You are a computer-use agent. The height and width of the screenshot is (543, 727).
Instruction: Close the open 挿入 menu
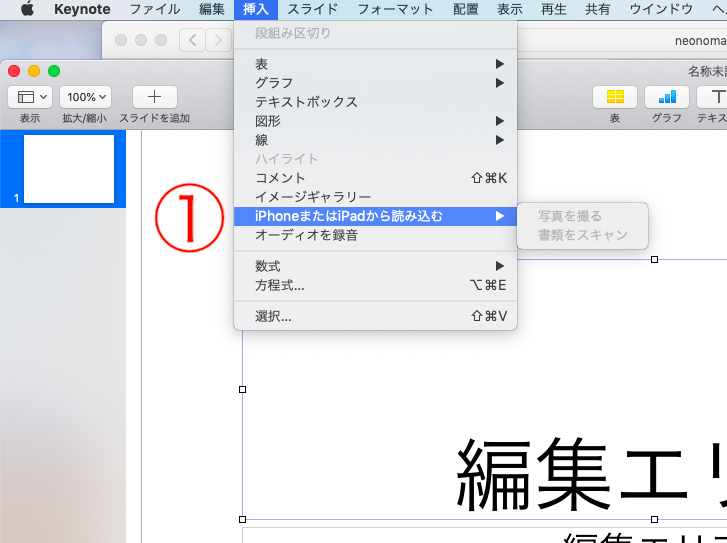[256, 9]
